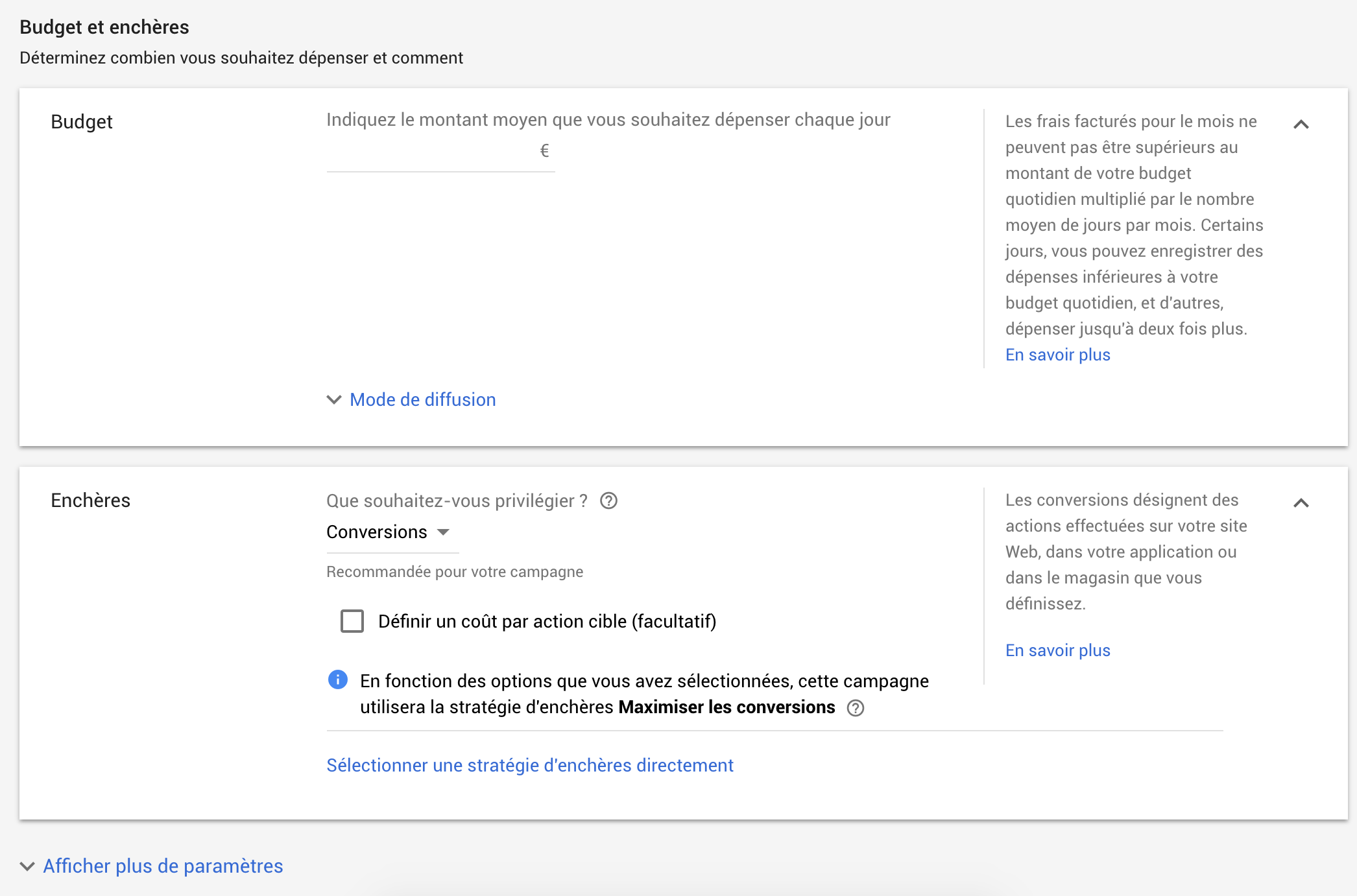Open 'En savoir plus' in the Budget help panel

click(x=1057, y=355)
